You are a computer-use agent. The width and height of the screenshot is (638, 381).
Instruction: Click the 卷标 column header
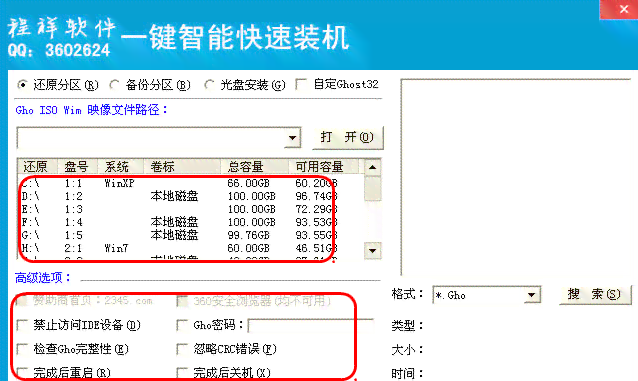(x=182, y=166)
